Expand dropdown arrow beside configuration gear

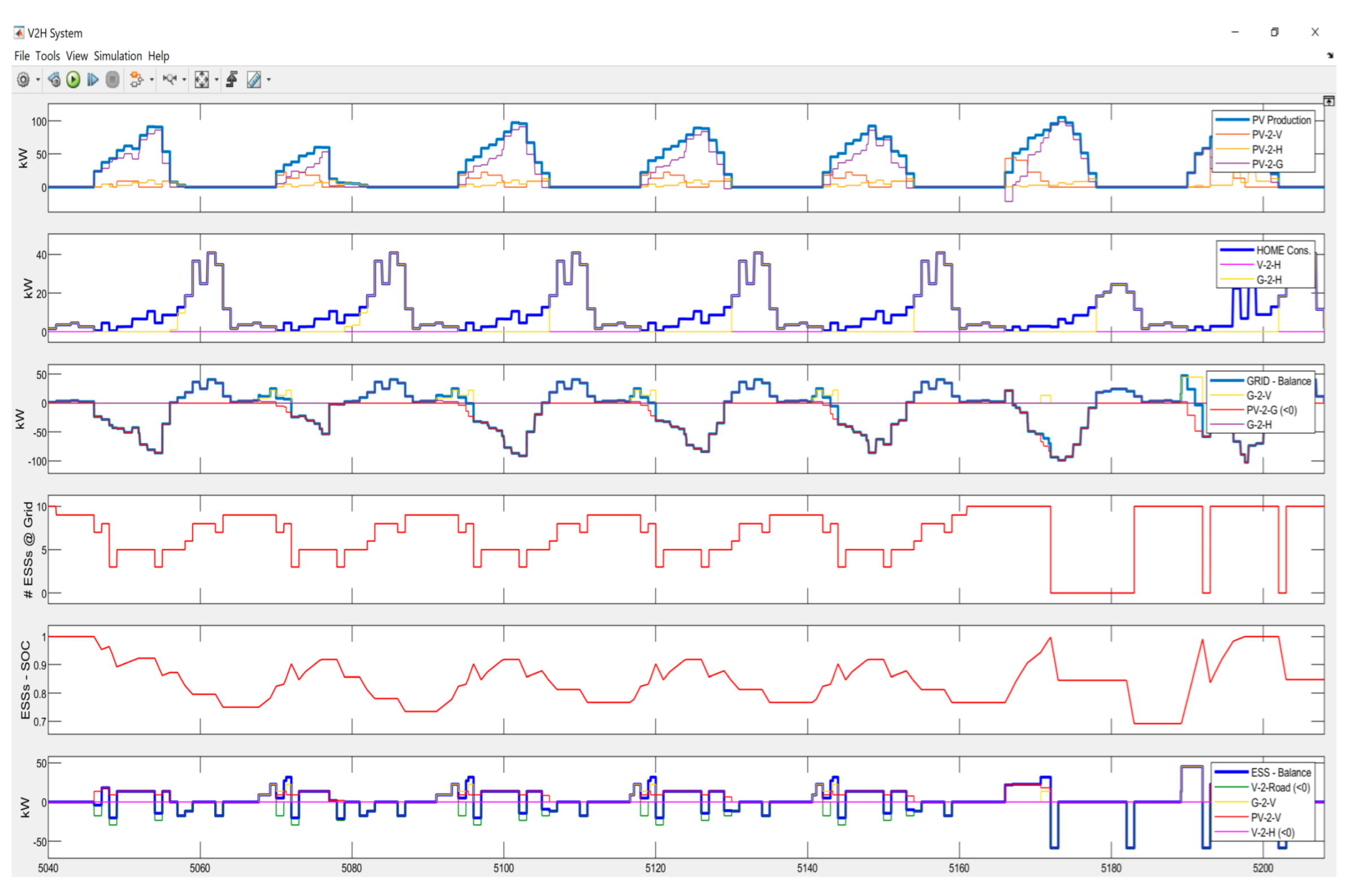(38, 80)
